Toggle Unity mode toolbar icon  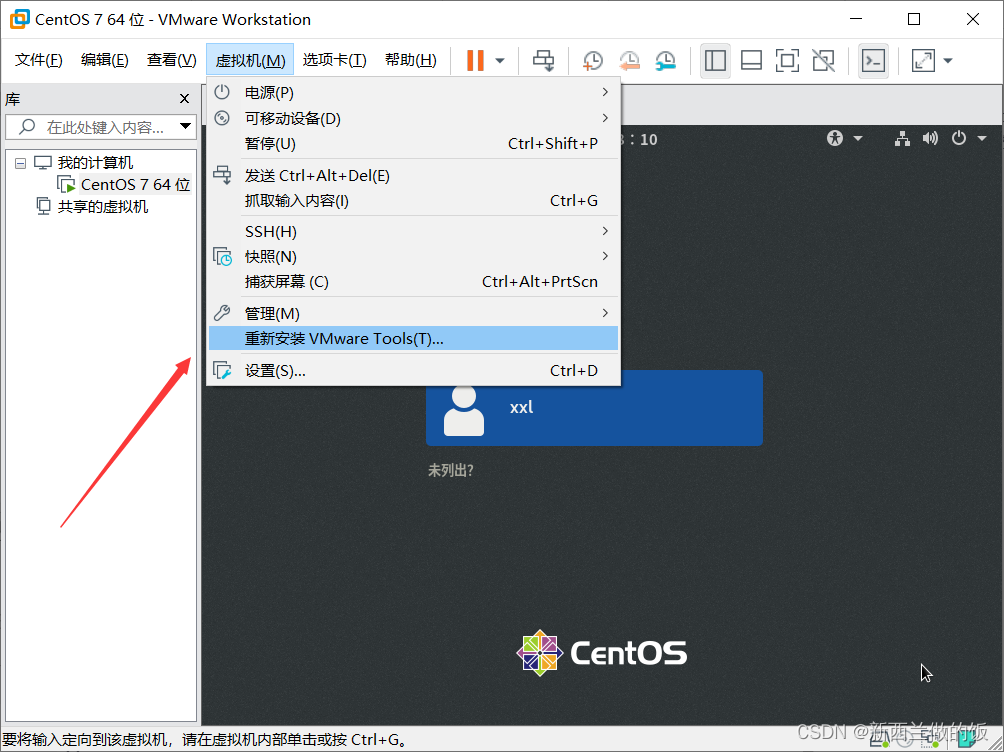click(x=823, y=61)
